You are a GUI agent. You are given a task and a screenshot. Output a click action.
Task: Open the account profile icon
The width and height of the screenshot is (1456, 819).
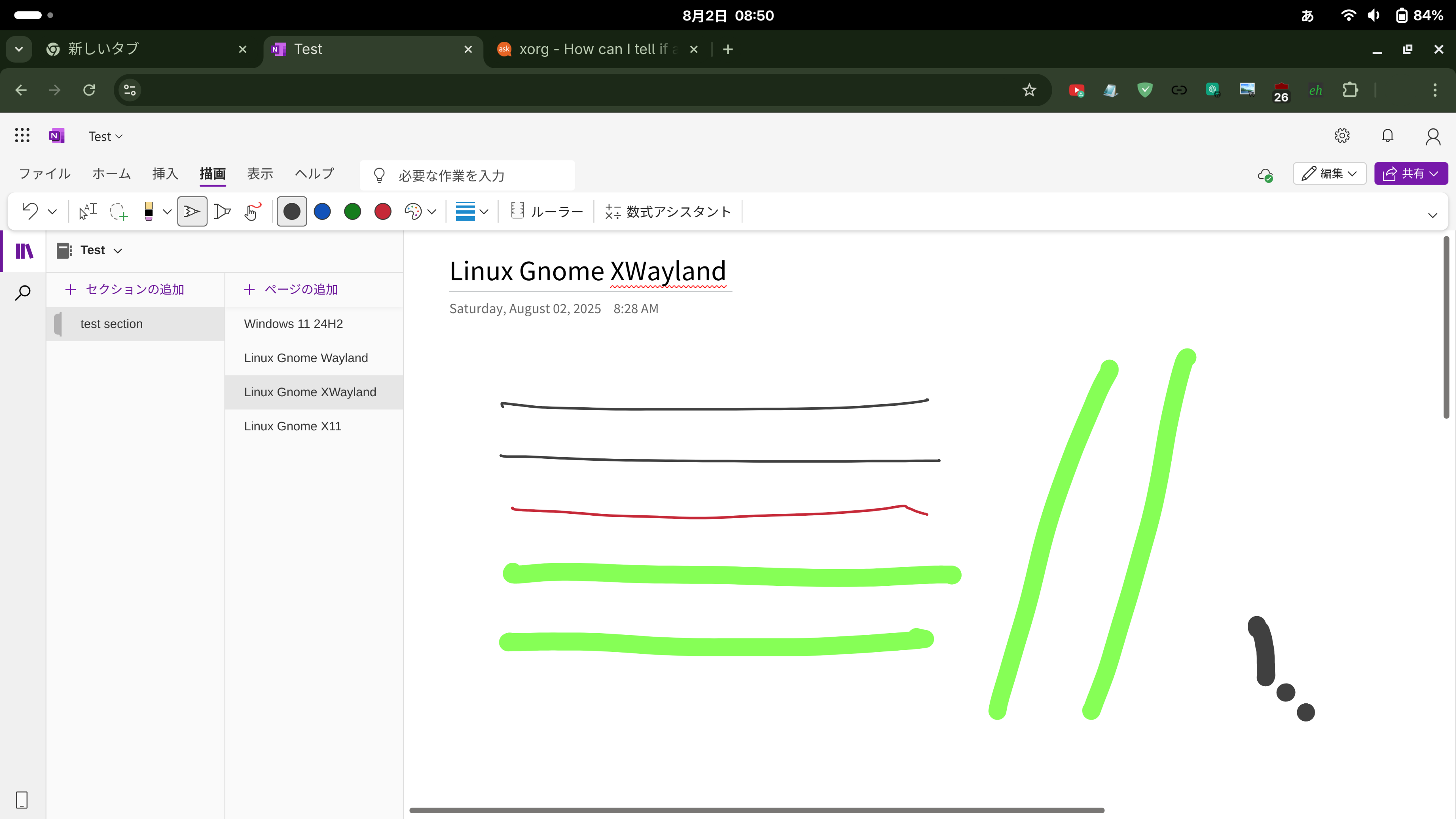1433,136
